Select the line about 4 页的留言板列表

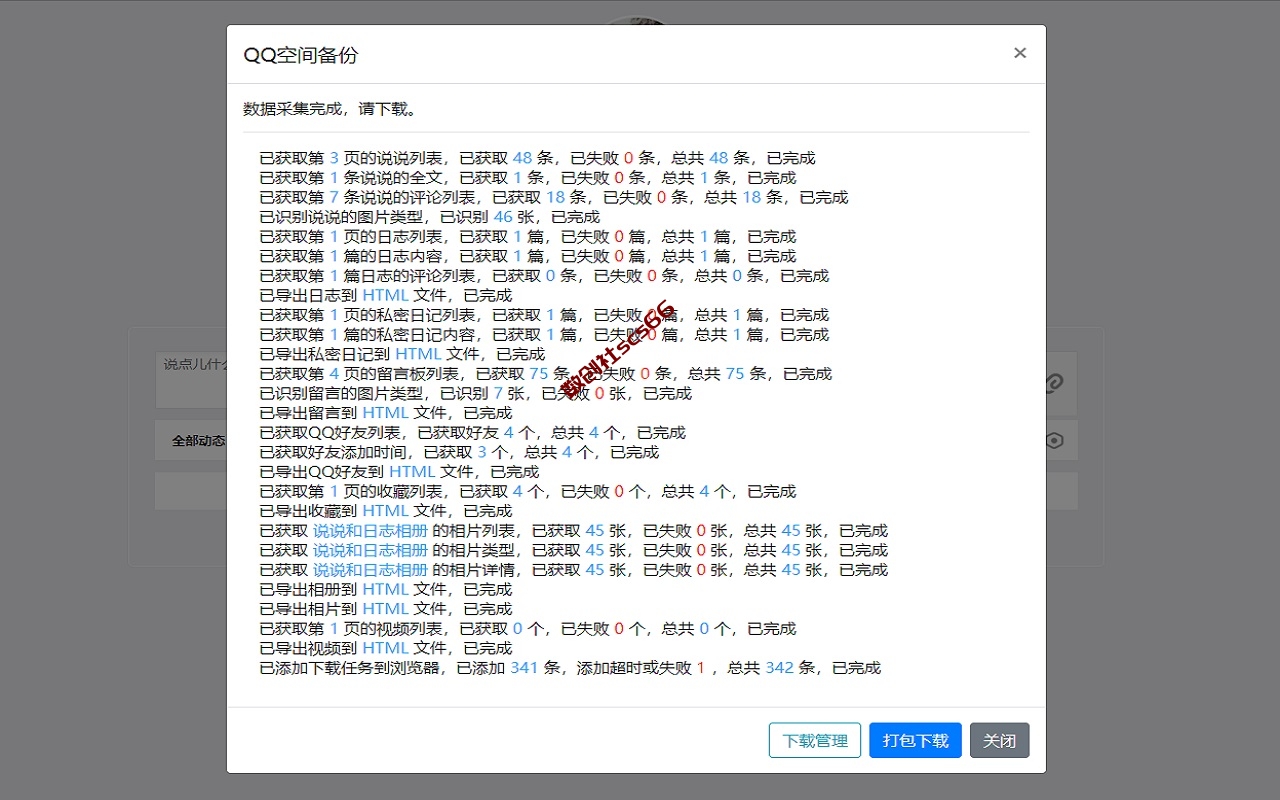pyautogui.click(x=545, y=374)
